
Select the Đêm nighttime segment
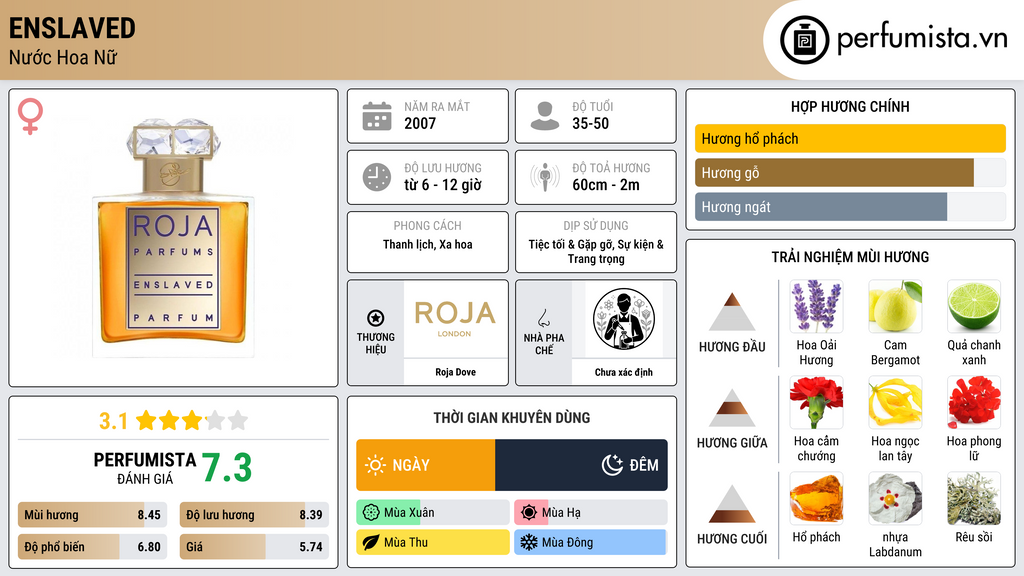click(x=581, y=465)
